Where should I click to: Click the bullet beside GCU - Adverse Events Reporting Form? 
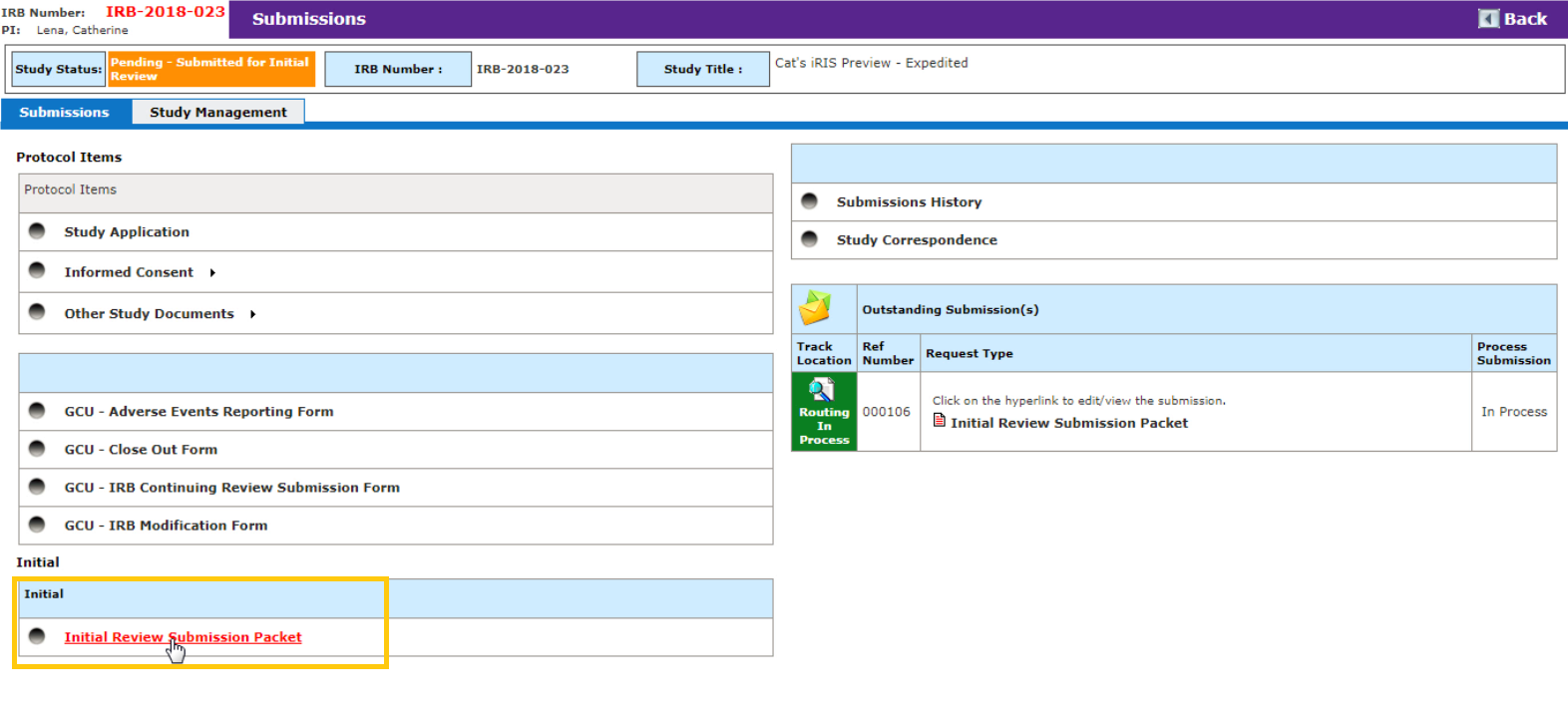(37, 410)
